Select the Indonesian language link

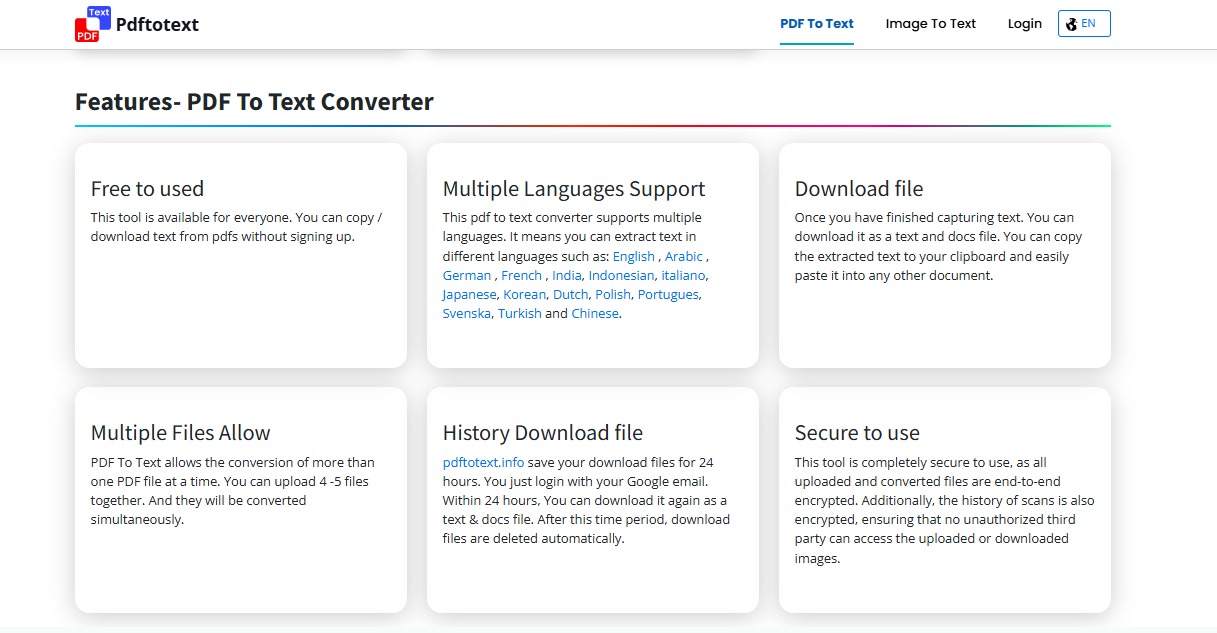pos(621,276)
